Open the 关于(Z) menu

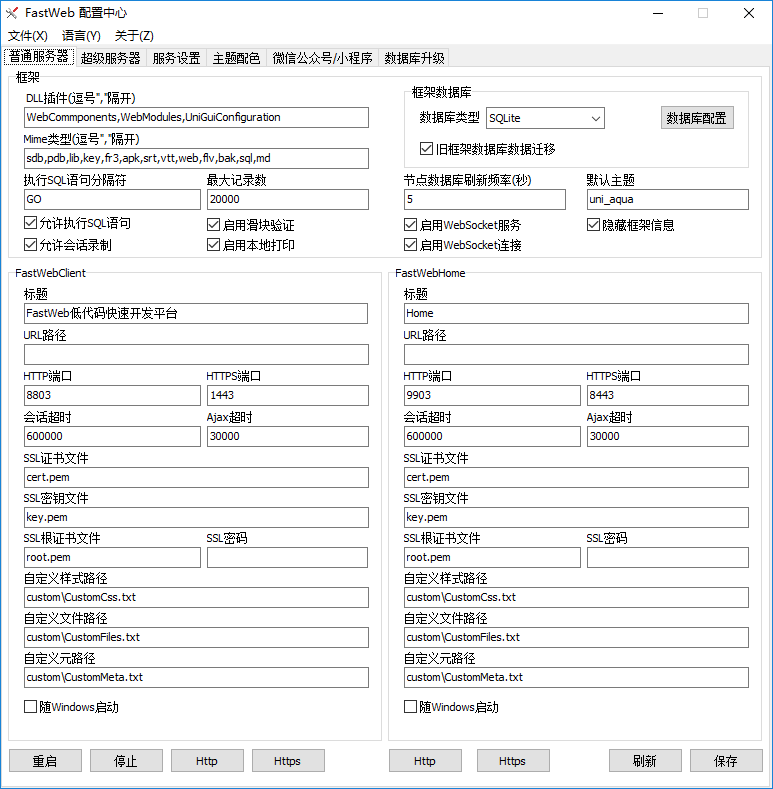pyautogui.click(x=134, y=35)
